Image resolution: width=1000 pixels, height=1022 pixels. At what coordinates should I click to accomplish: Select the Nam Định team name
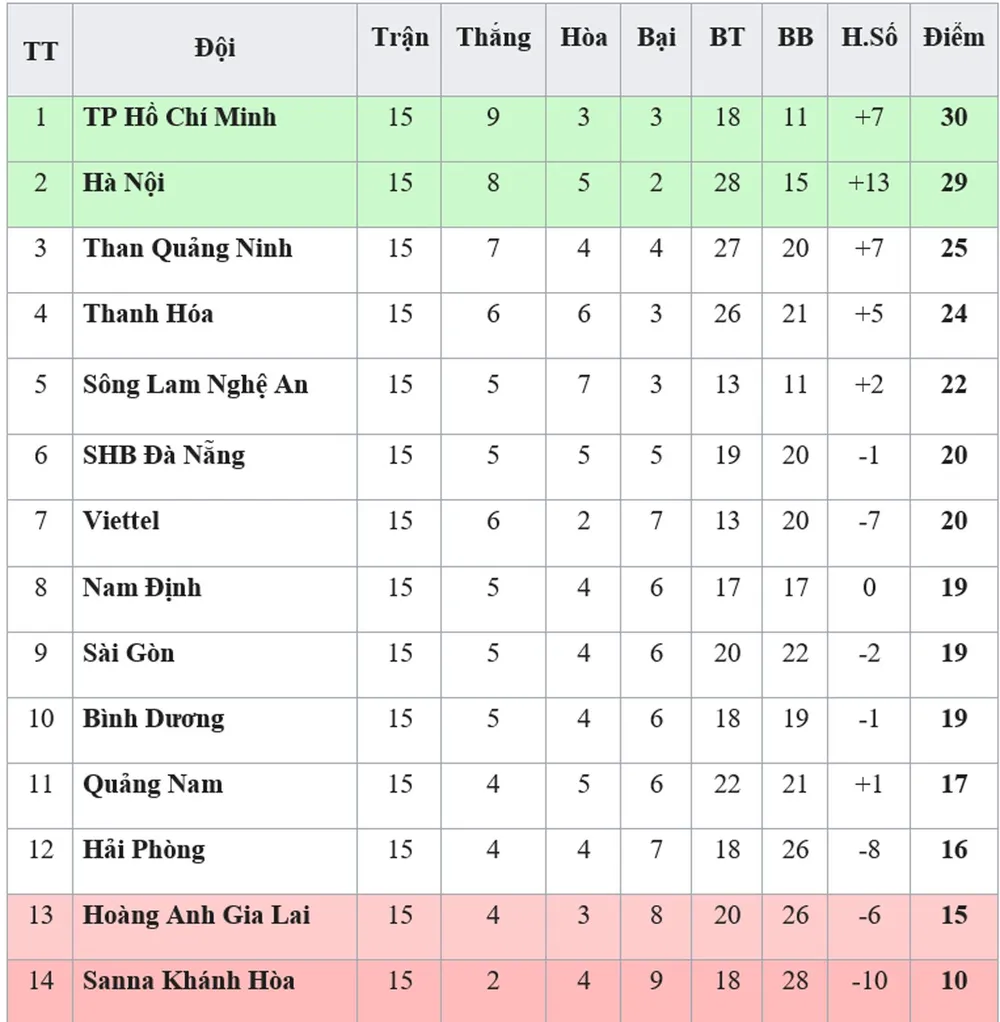(141, 587)
